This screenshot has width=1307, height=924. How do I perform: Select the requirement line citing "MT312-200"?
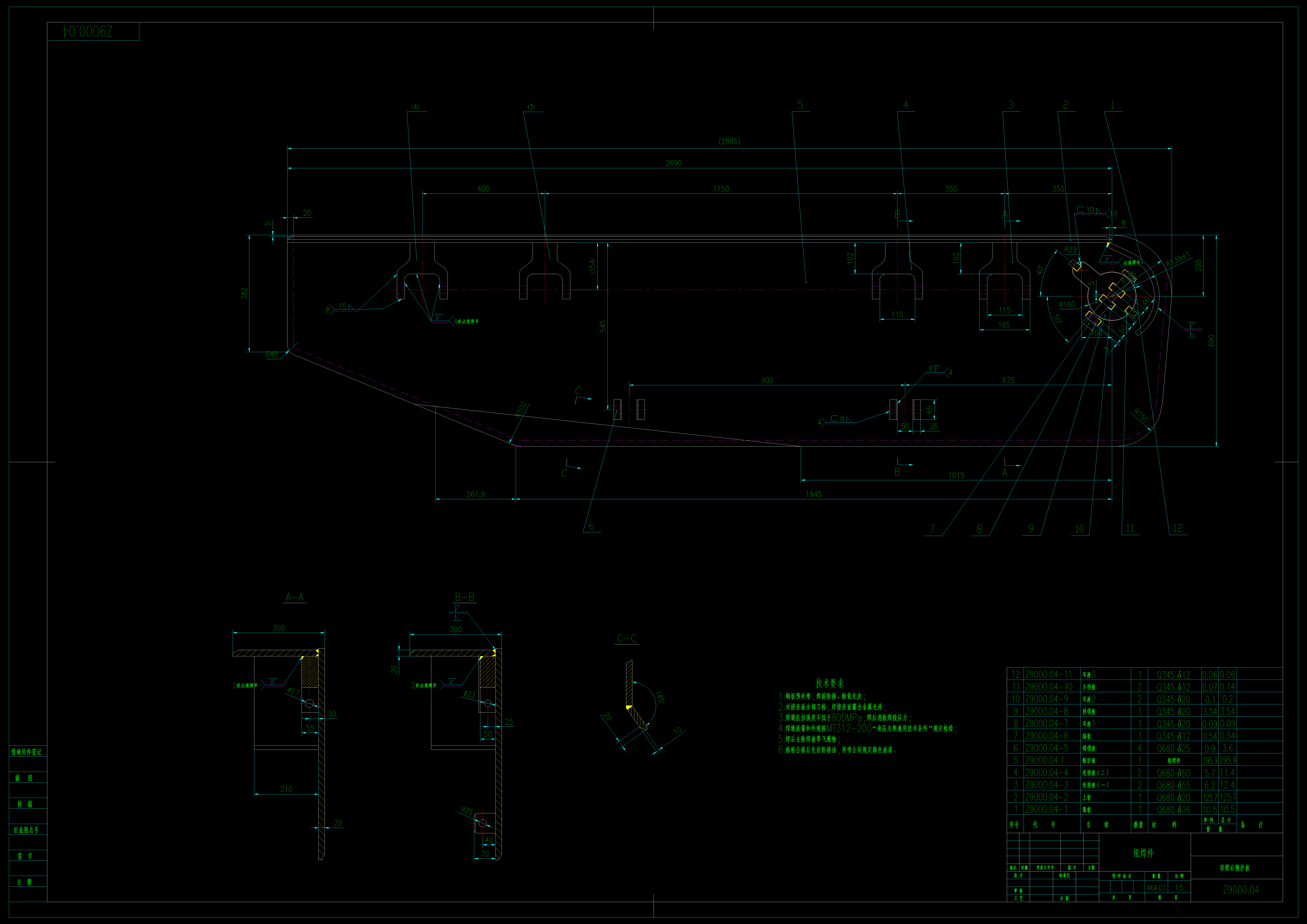(867, 729)
